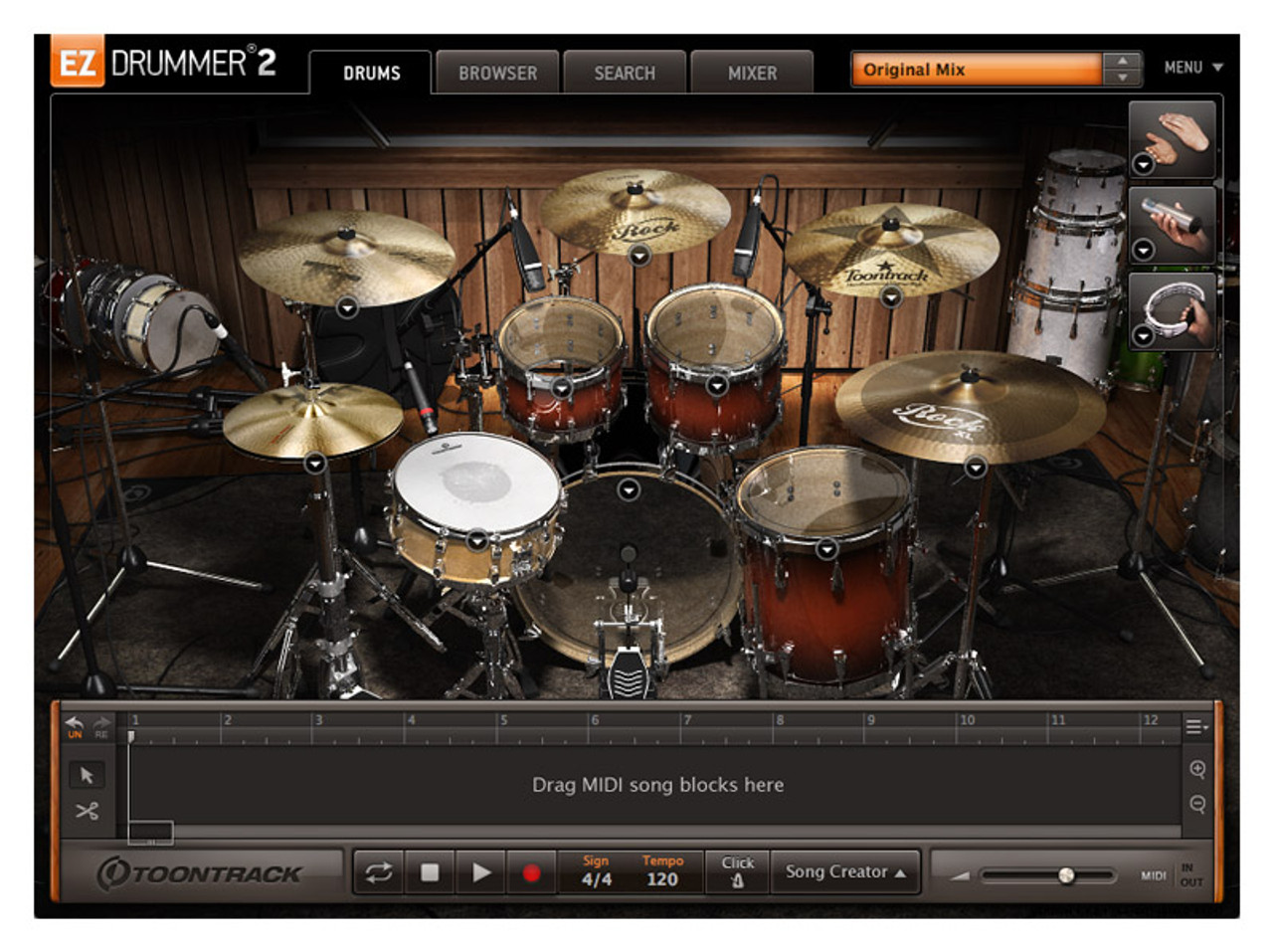Open the Song Creator panel
1273x952 pixels.
tap(845, 871)
